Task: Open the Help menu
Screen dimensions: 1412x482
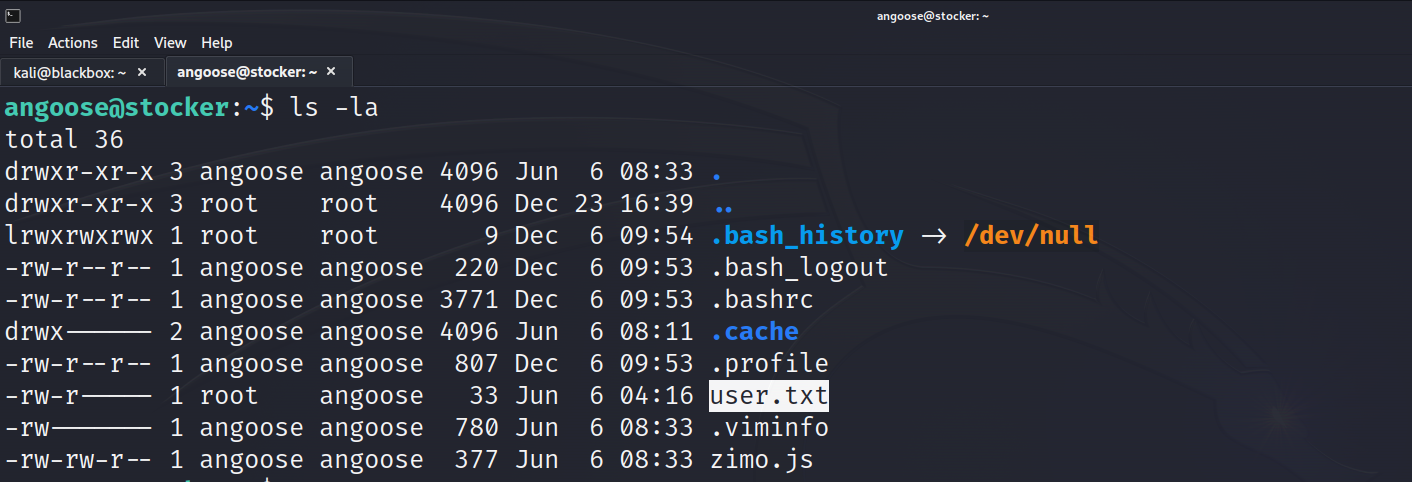Action: (216, 43)
